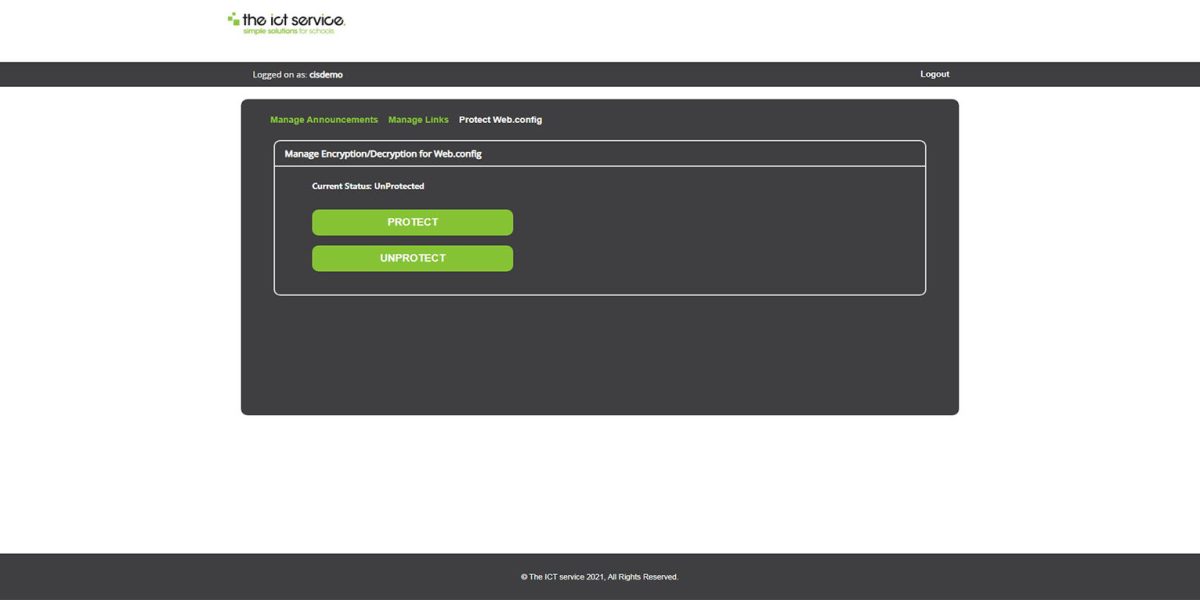Open the Manage Links section
This screenshot has height=600, width=1200.
point(418,119)
